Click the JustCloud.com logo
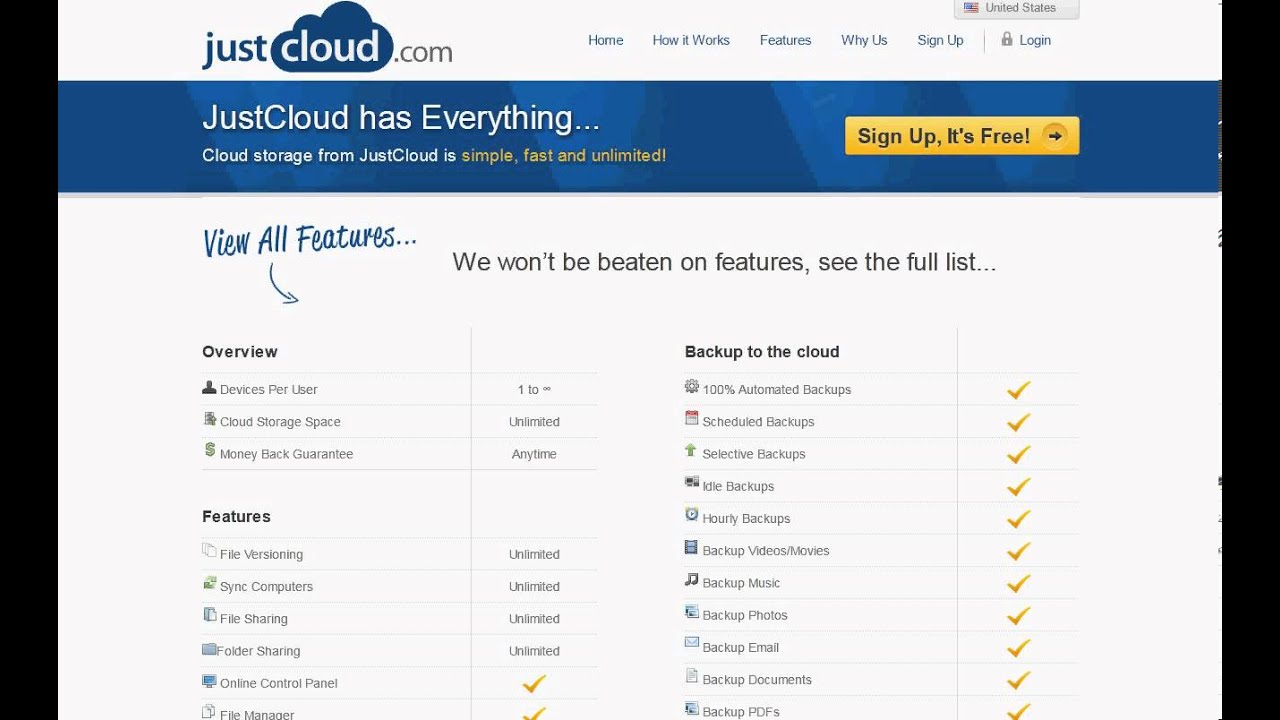Screen dimensions: 1280x720 click(327, 38)
